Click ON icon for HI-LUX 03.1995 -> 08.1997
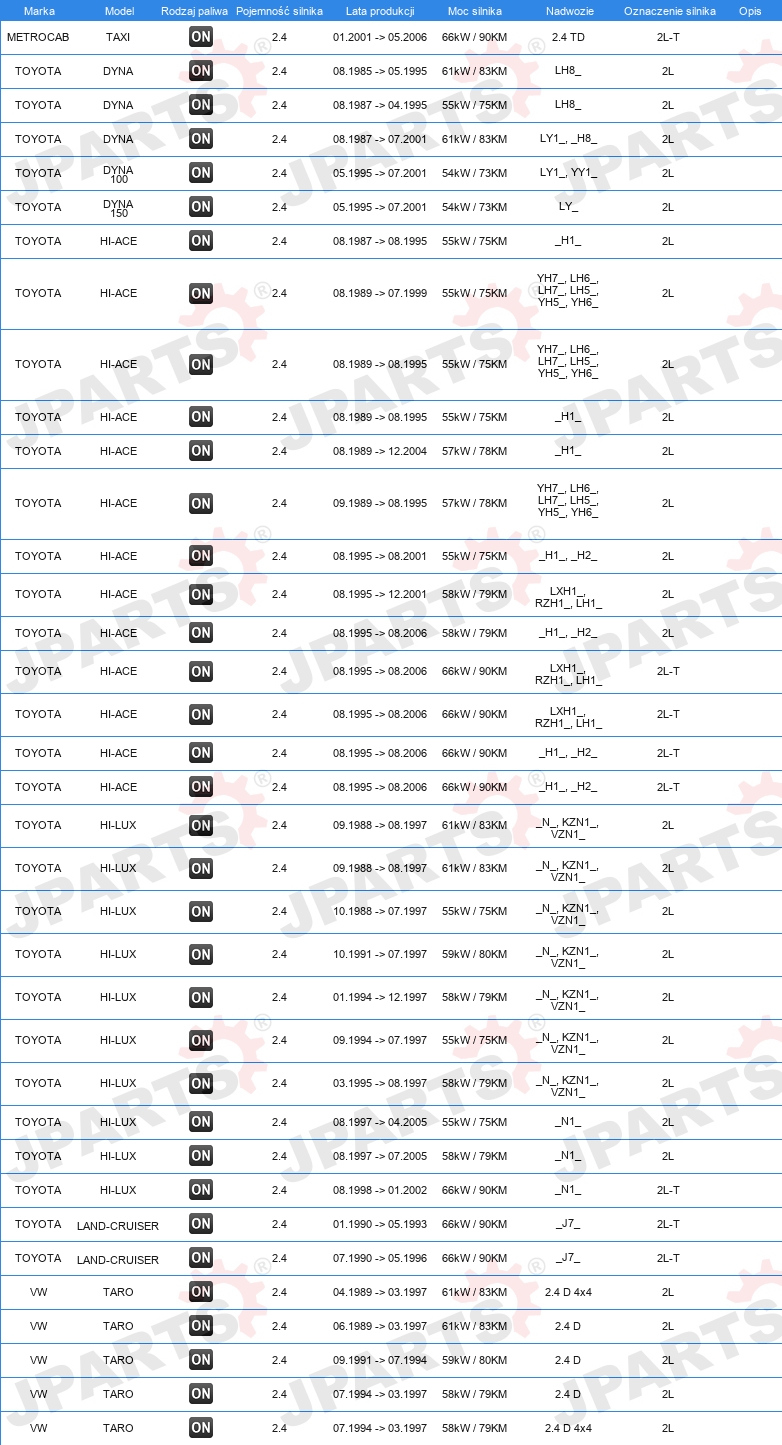The image size is (782, 1445). 201,1083
